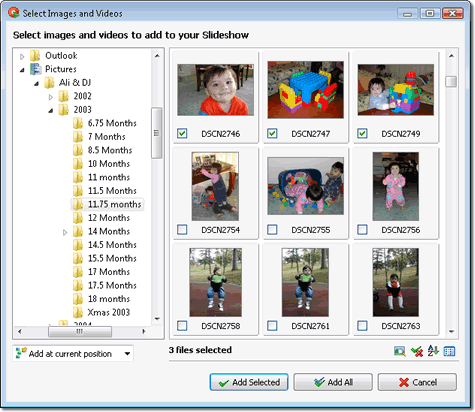The height and width of the screenshot is (412, 475).
Task: Click the image preview magnifier icon
Action: 400,351
